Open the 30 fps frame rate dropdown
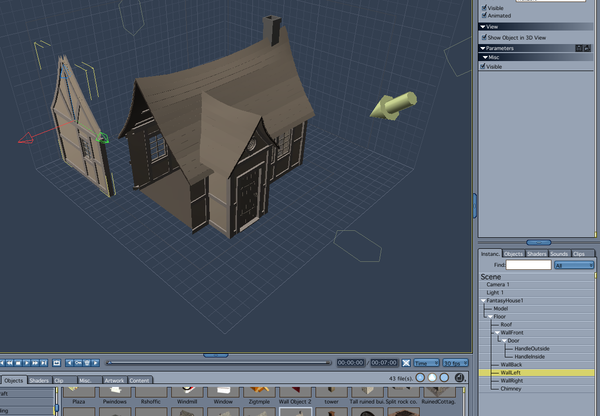Image resolution: width=600 pixels, height=416 pixels. [455, 363]
